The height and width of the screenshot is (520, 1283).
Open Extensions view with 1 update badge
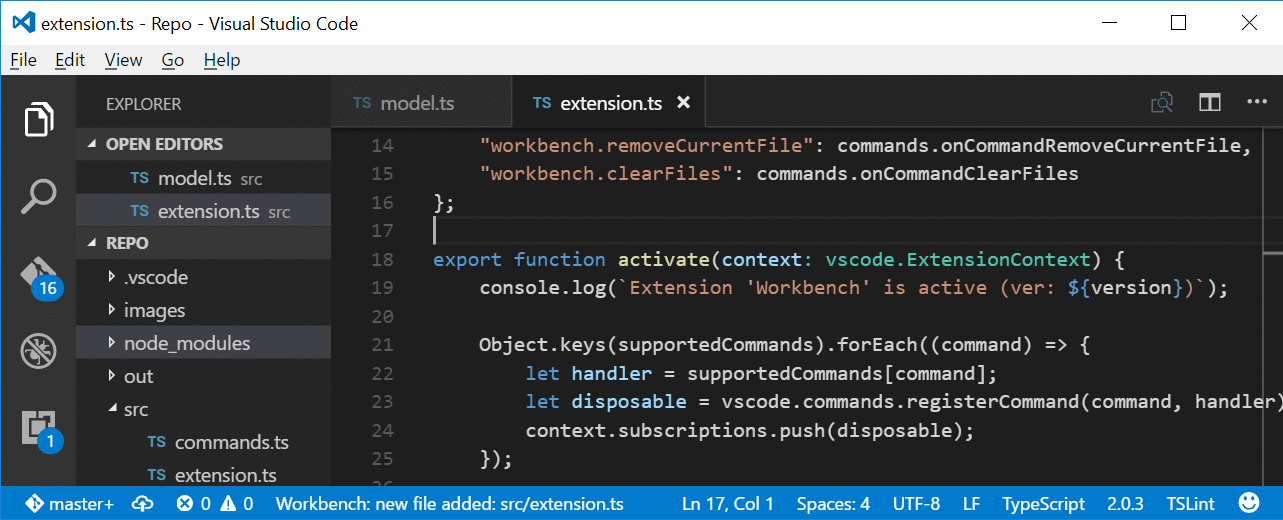click(x=40, y=428)
